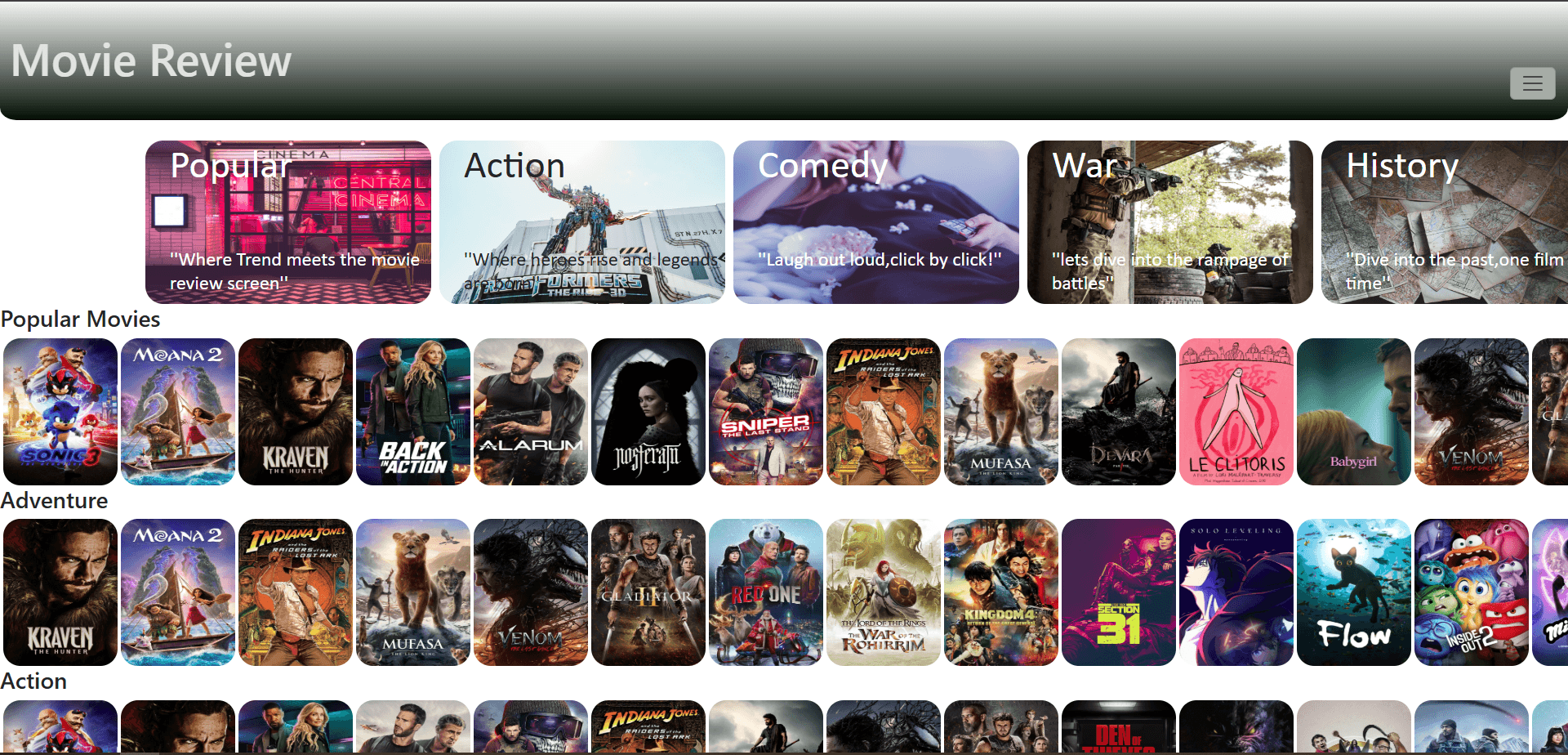Image resolution: width=1568 pixels, height=755 pixels.
Task: Select Moana 2 in Popular Movies
Action: coord(177,411)
